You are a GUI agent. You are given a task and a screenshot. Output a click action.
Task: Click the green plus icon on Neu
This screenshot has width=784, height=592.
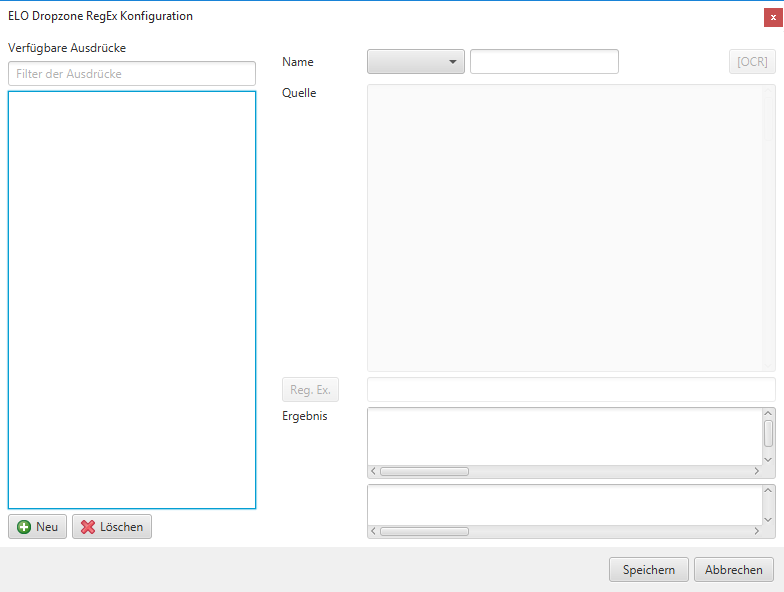(x=24, y=527)
